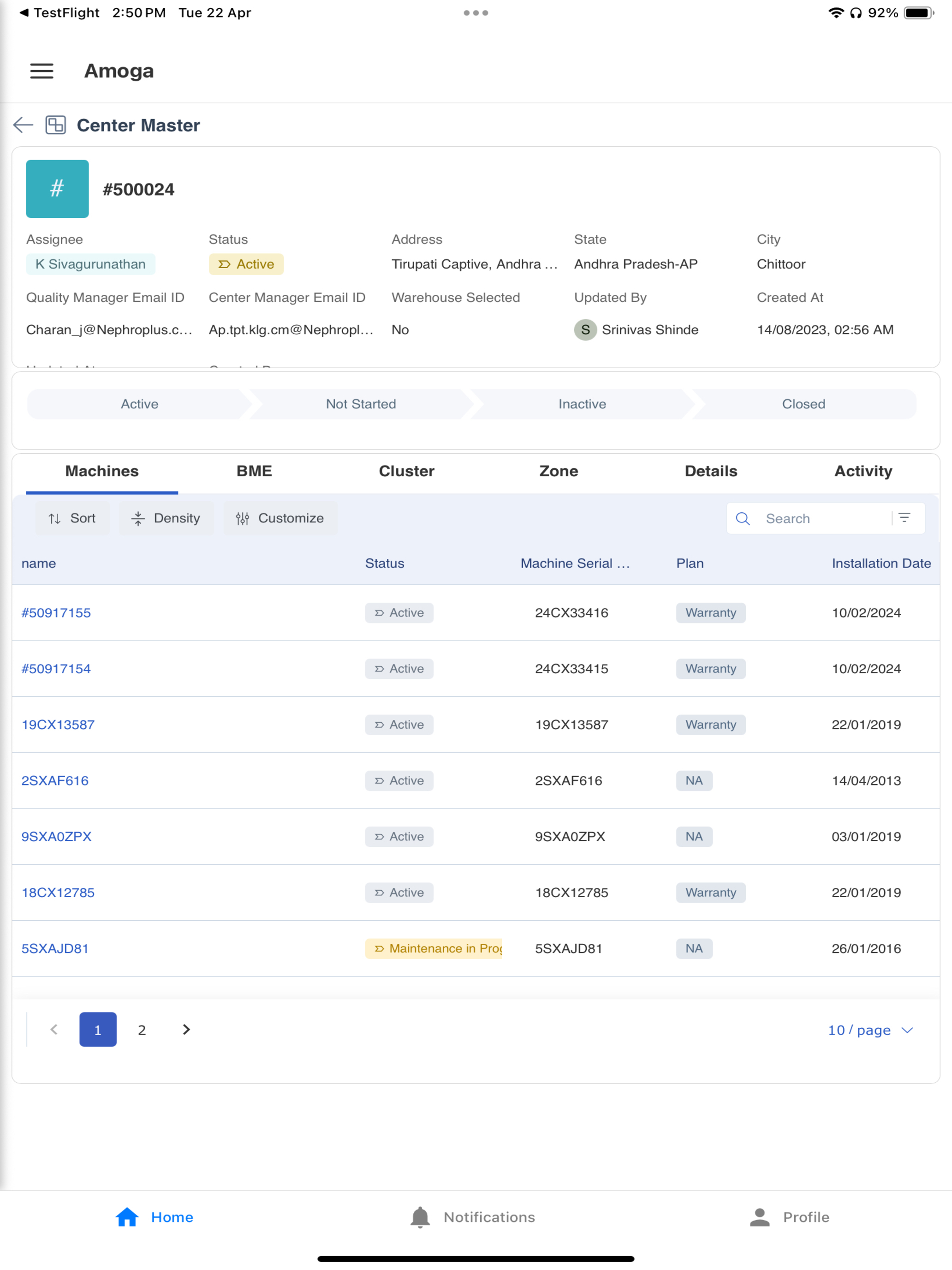This screenshot has height=1270, width=952.
Task: Tap the three-dot multitasking indicator
Action: pyautogui.click(x=476, y=12)
